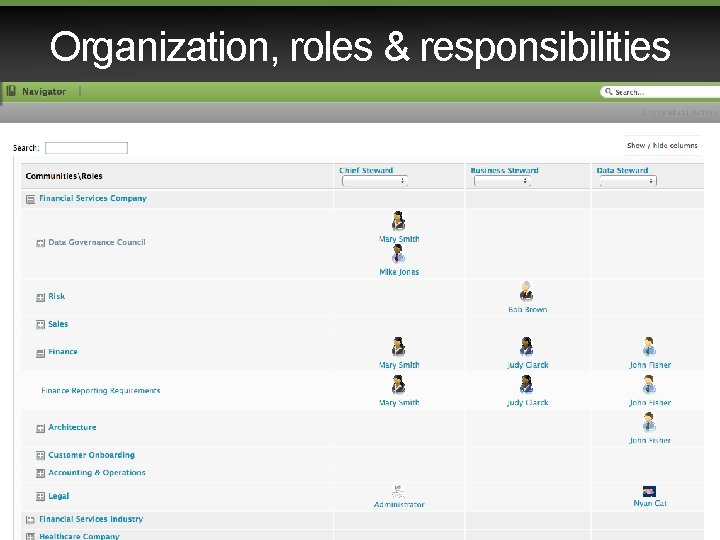
Task: Click Nyan Cat avatar image
Action: (649, 491)
